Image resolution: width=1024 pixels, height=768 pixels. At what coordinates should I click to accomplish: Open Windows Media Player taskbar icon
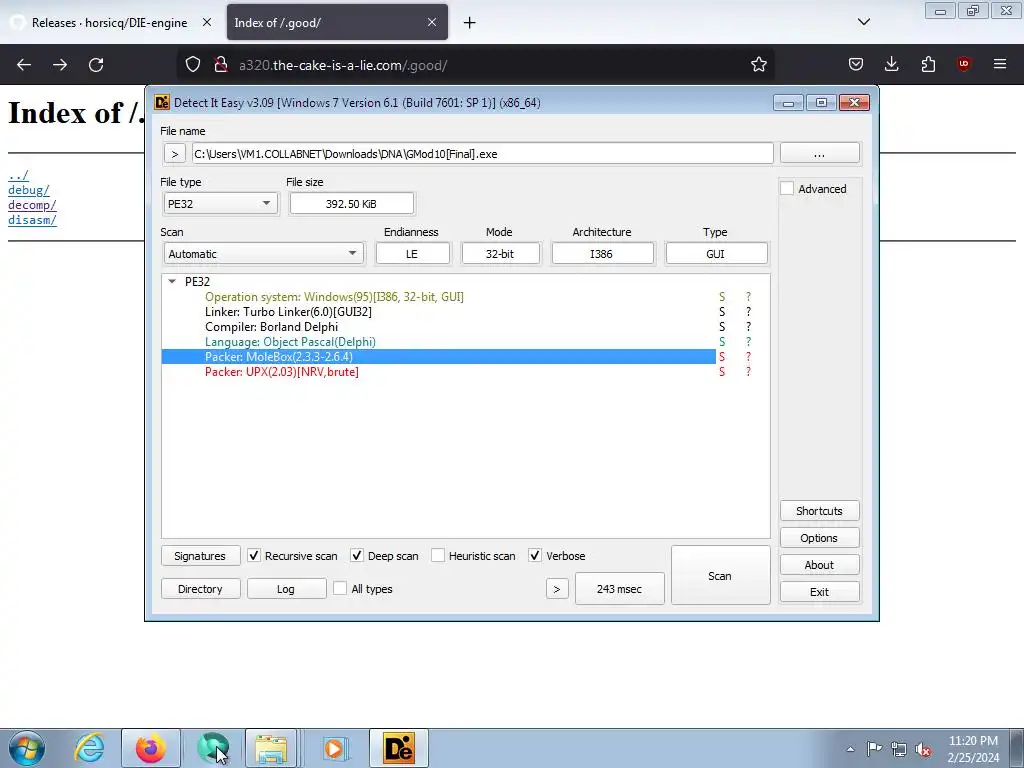pyautogui.click(x=334, y=748)
